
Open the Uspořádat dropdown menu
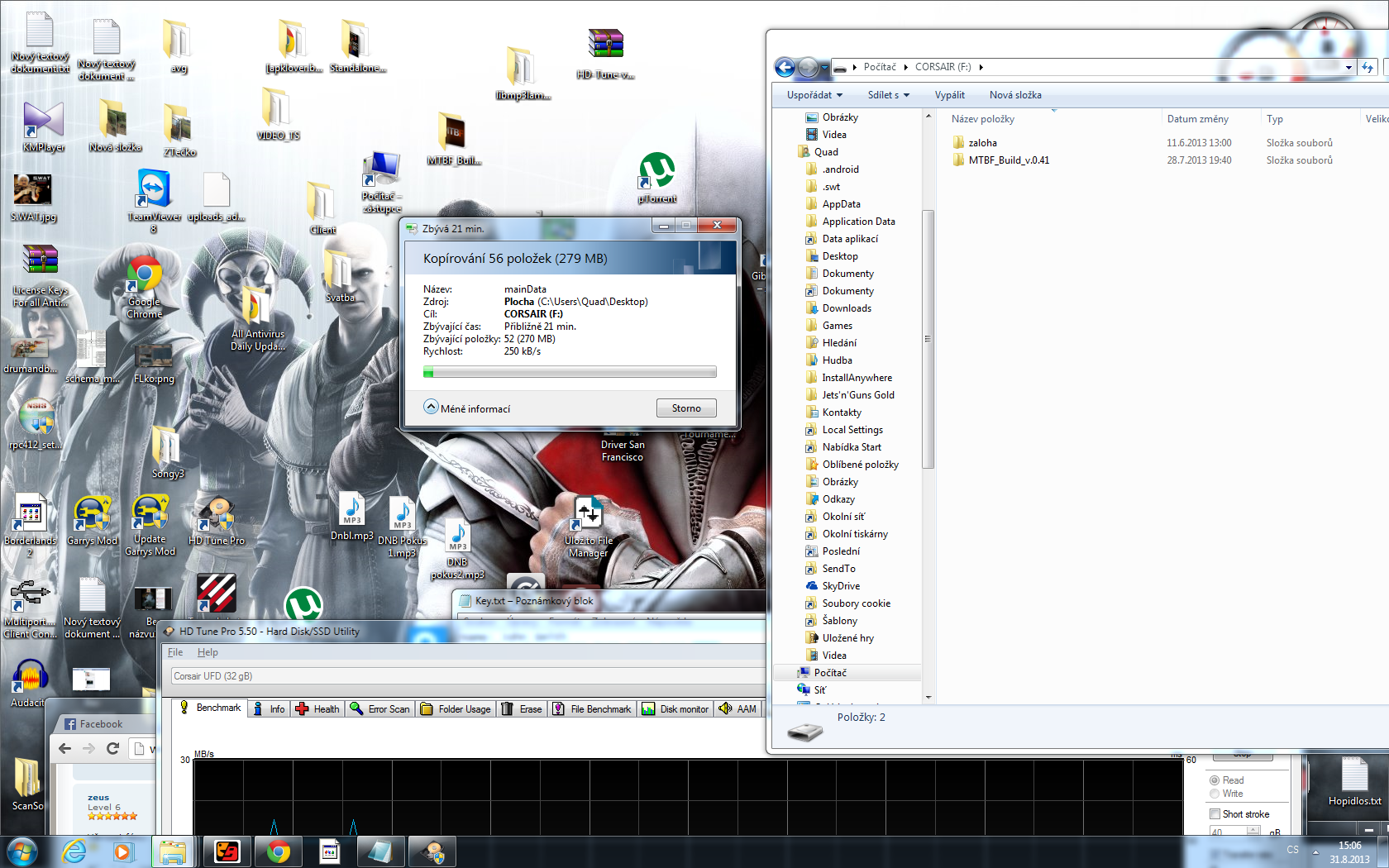pos(814,95)
